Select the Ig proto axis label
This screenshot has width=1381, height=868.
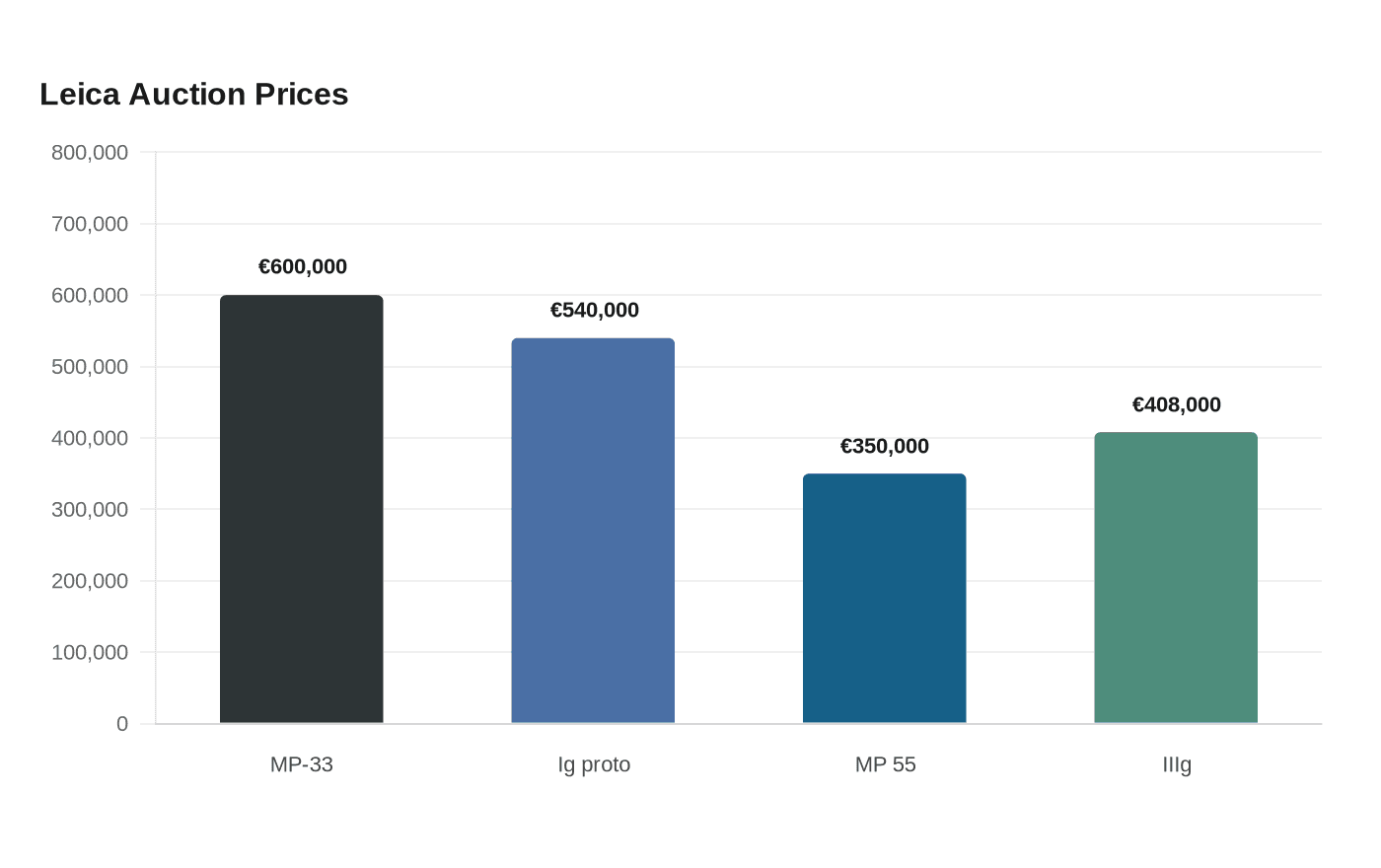point(594,765)
